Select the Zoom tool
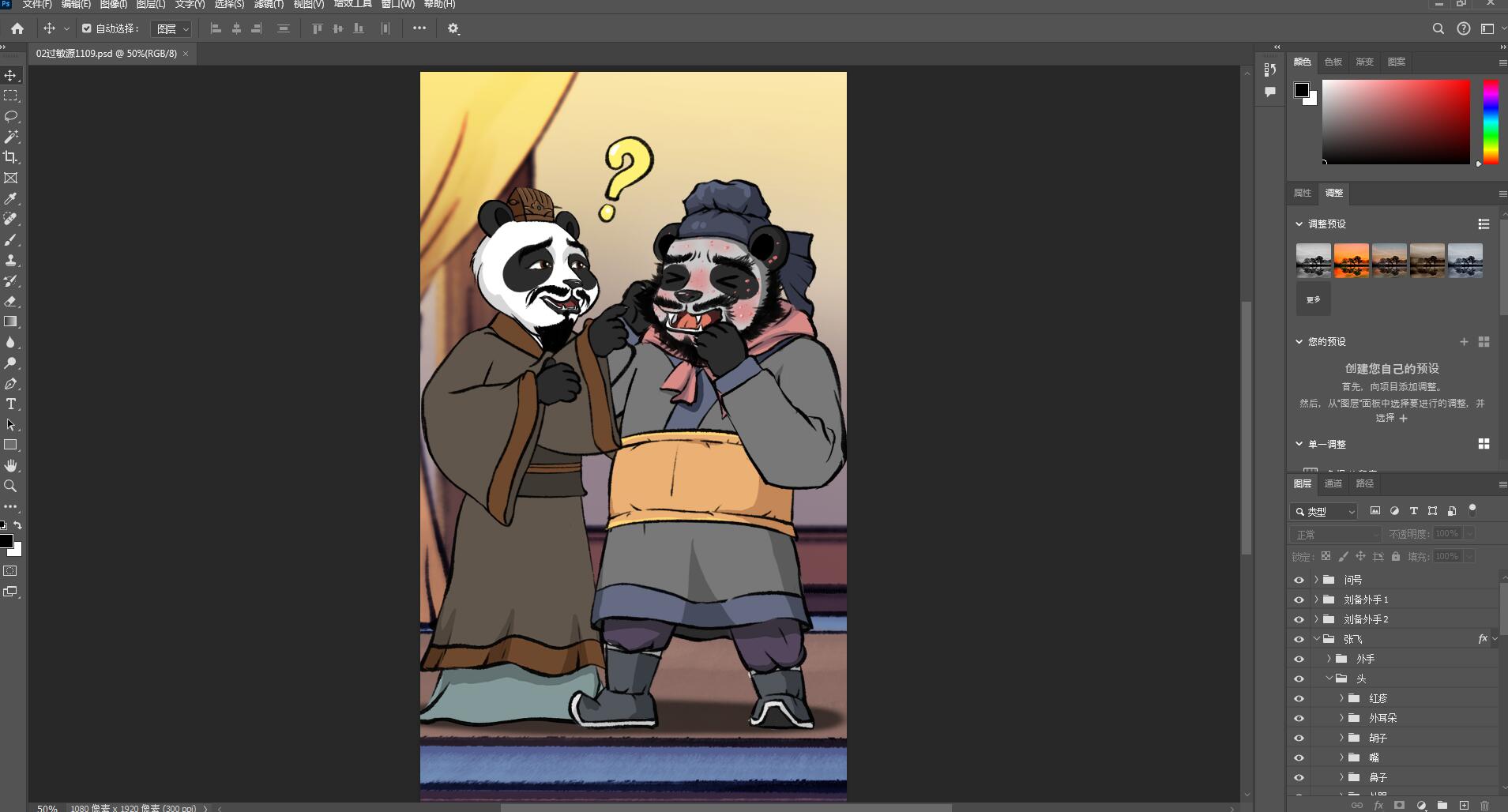This screenshot has height=812, width=1508. click(x=11, y=486)
